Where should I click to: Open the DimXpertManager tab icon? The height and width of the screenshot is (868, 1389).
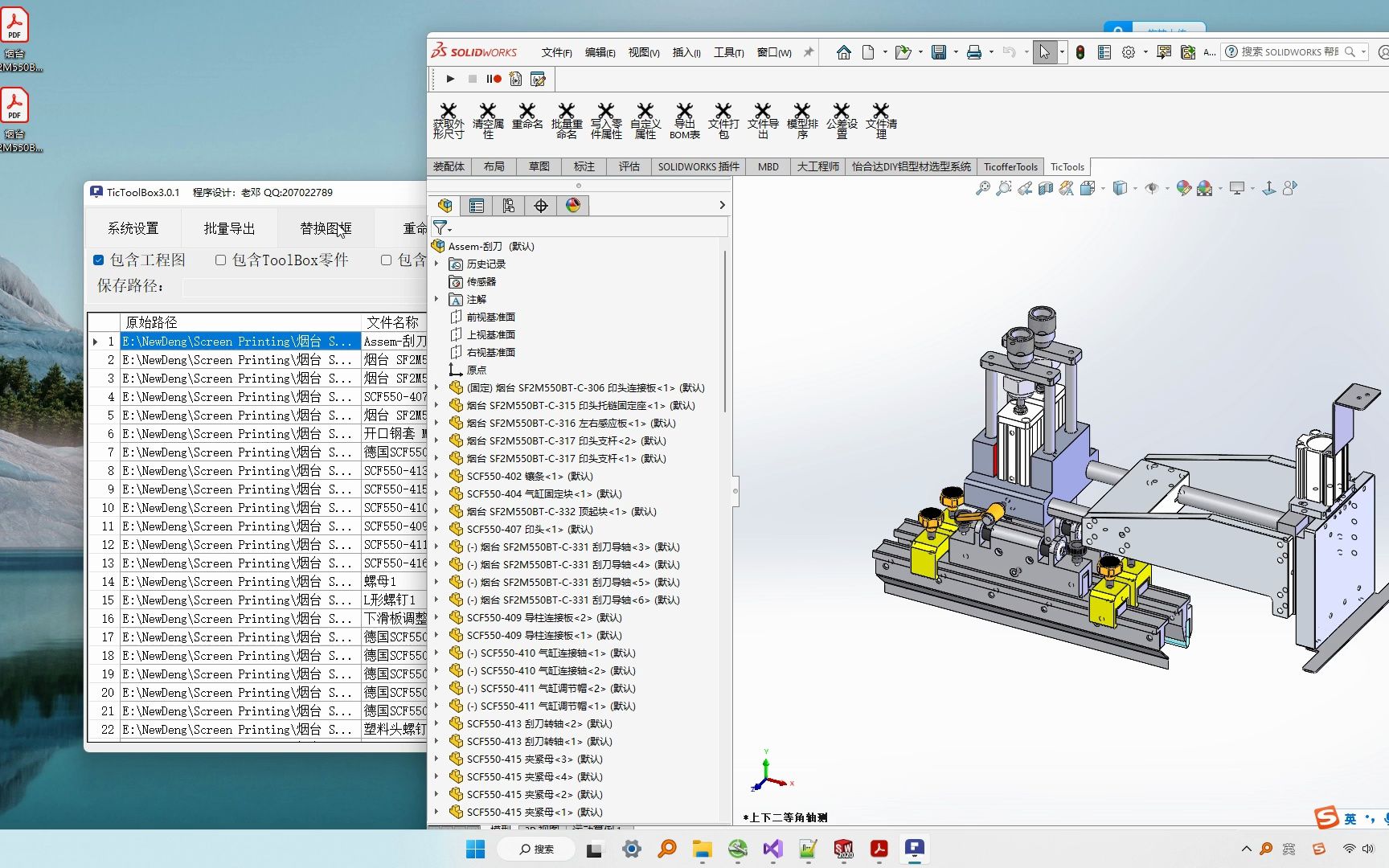(541, 206)
